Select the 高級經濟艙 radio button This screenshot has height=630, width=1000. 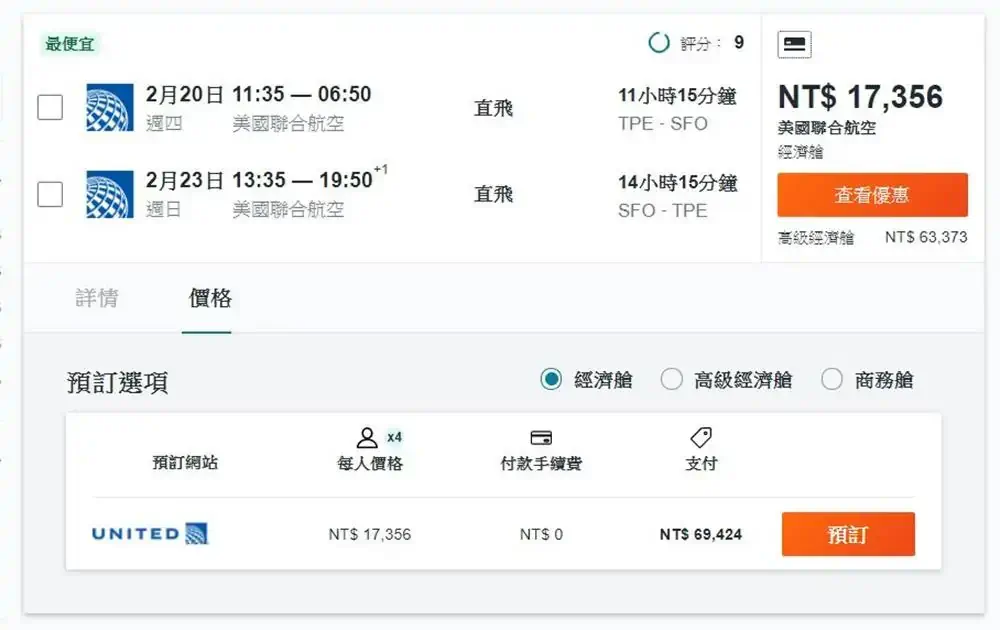(671, 379)
